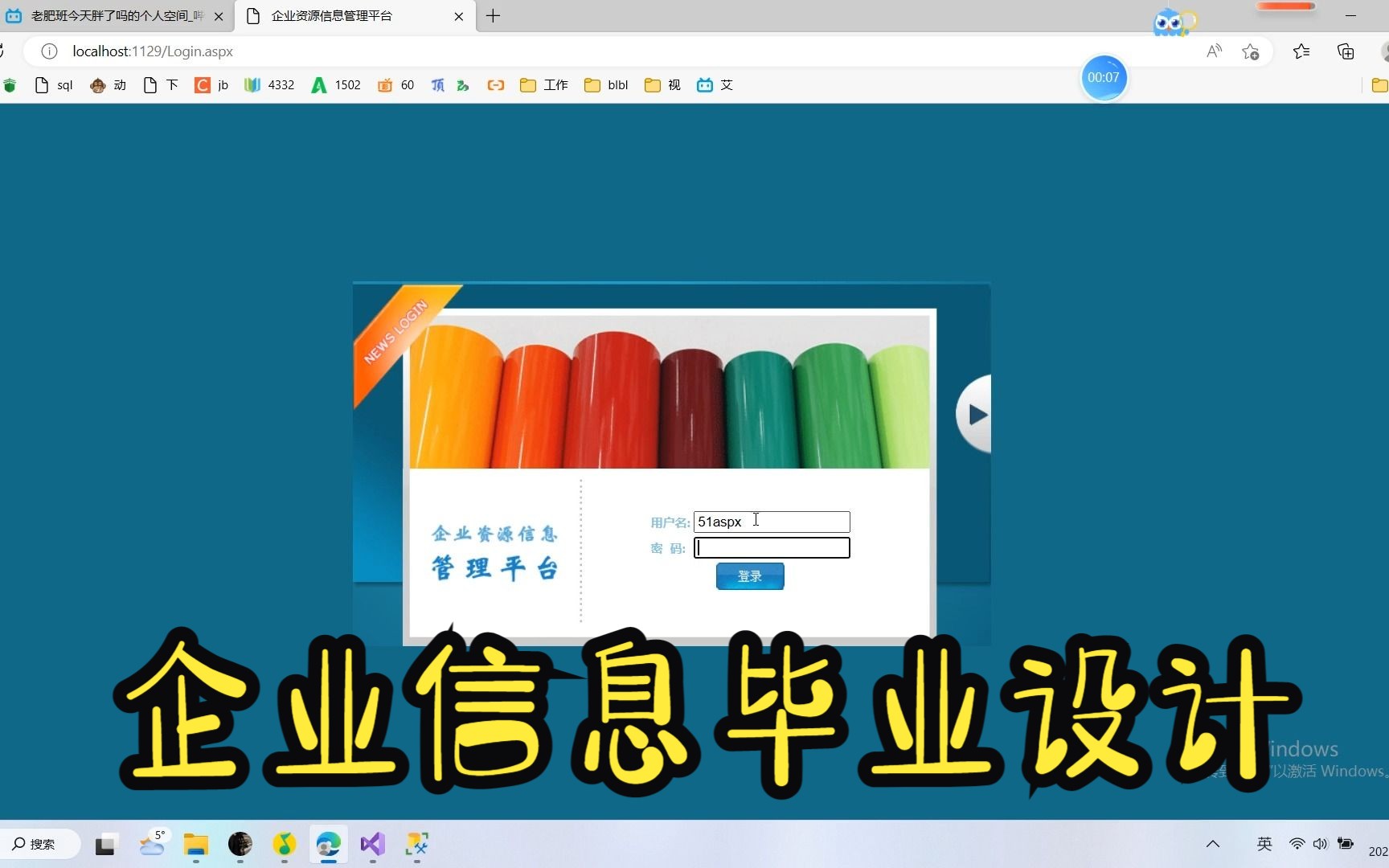Click the orange progress bar at top
Viewport: 1389px width, 868px height.
pyautogui.click(x=1285, y=6)
